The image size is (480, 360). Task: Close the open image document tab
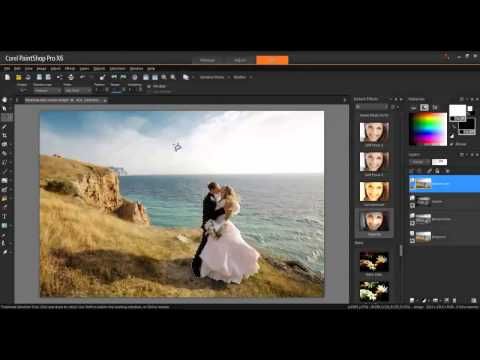coord(105,100)
